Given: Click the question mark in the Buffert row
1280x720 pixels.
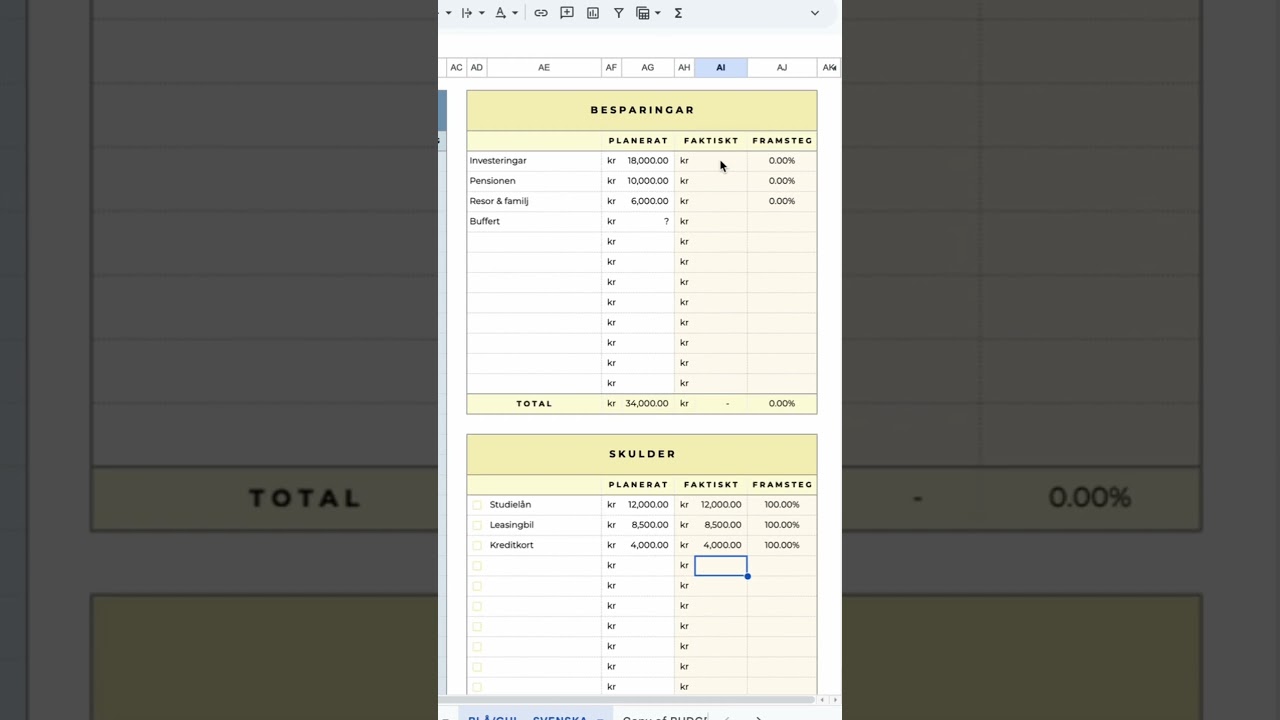Looking at the screenshot, I should point(666,221).
